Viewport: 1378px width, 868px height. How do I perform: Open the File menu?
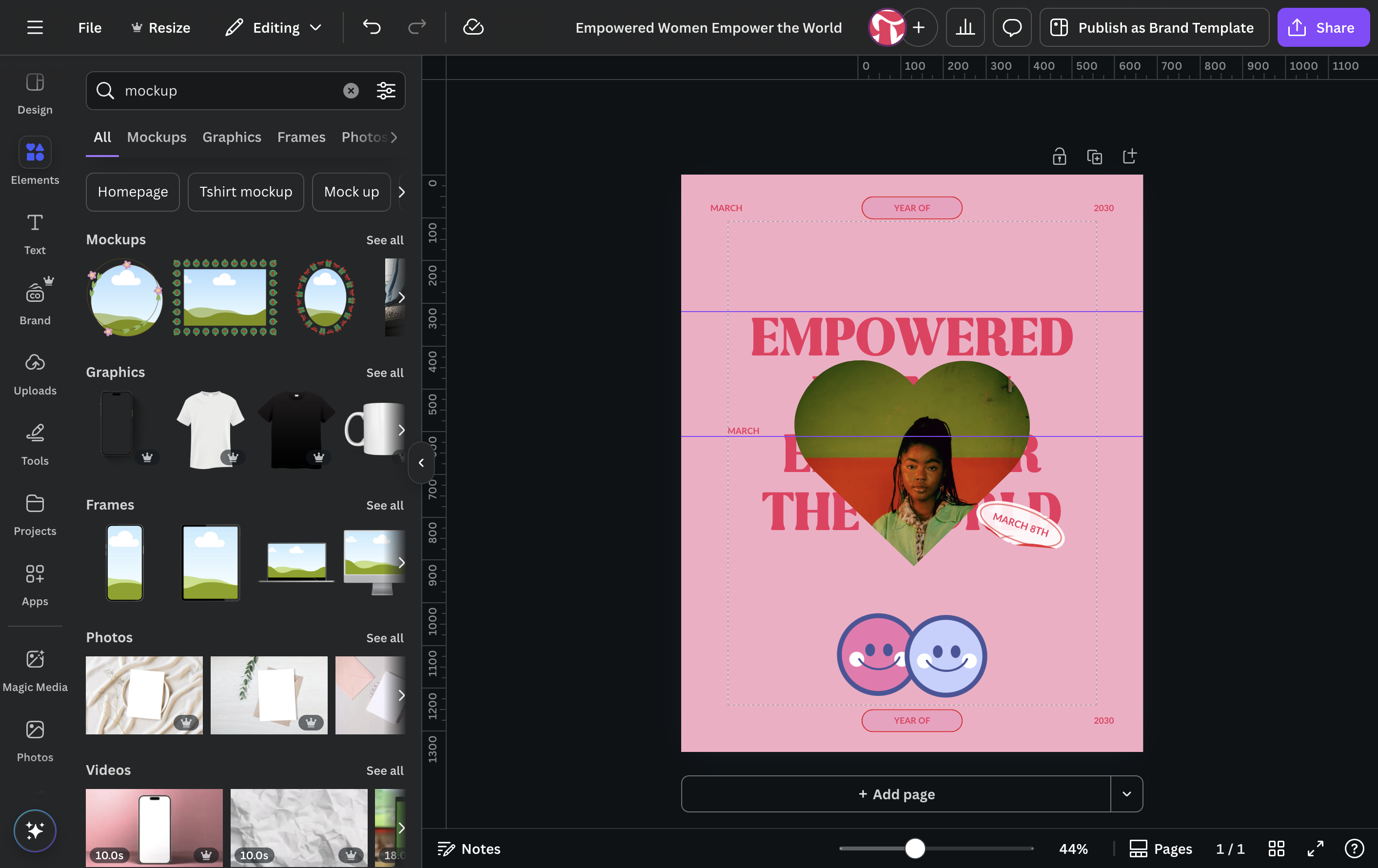[x=90, y=27]
